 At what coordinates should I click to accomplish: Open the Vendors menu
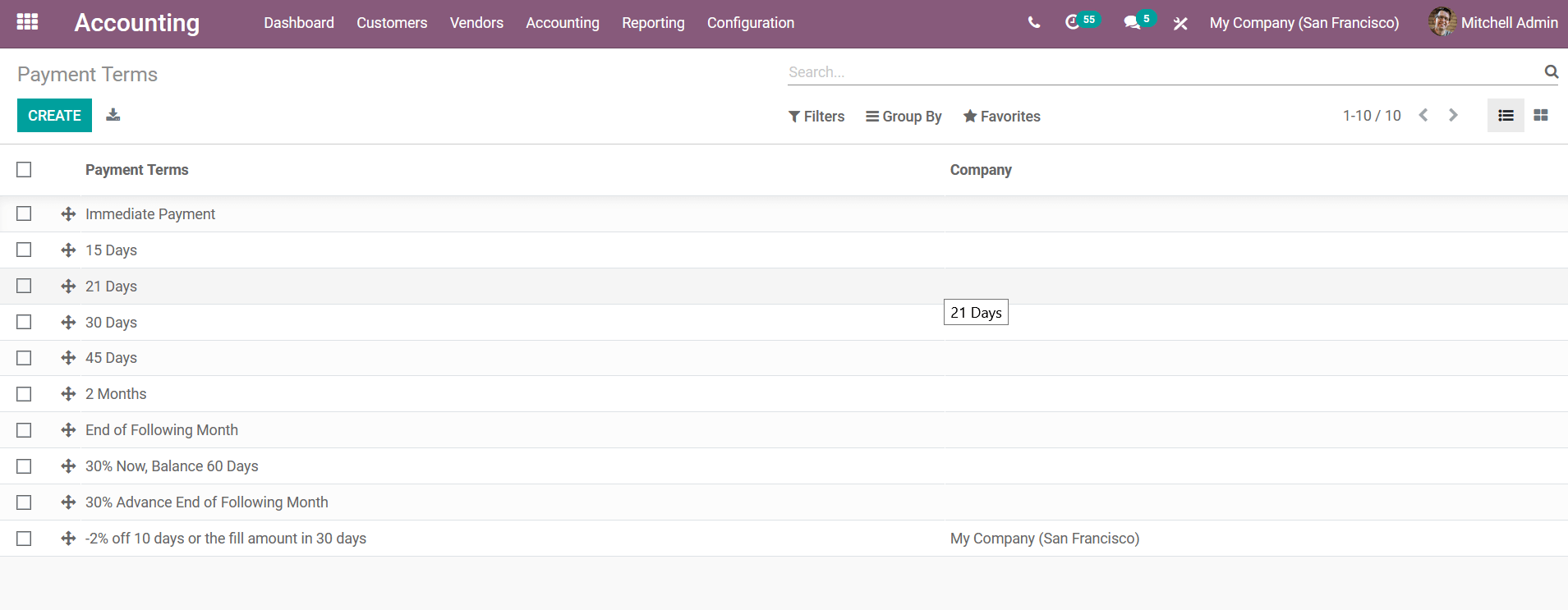(x=476, y=23)
